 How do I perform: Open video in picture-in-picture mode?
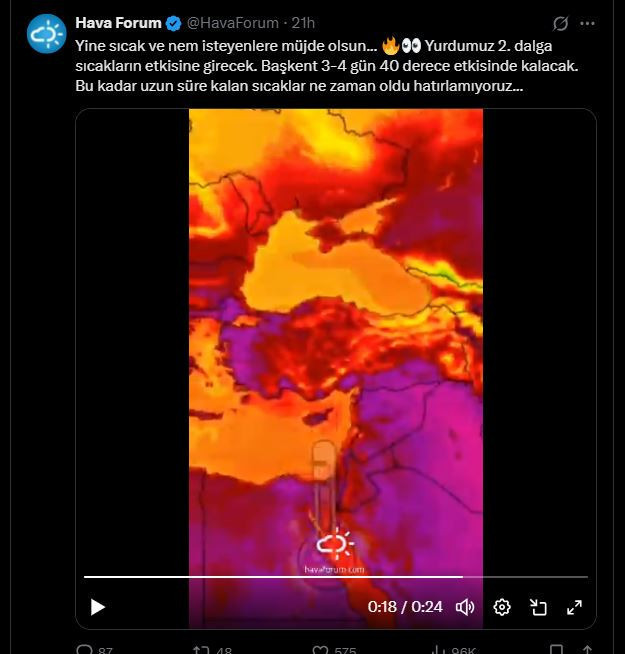click(x=538, y=607)
